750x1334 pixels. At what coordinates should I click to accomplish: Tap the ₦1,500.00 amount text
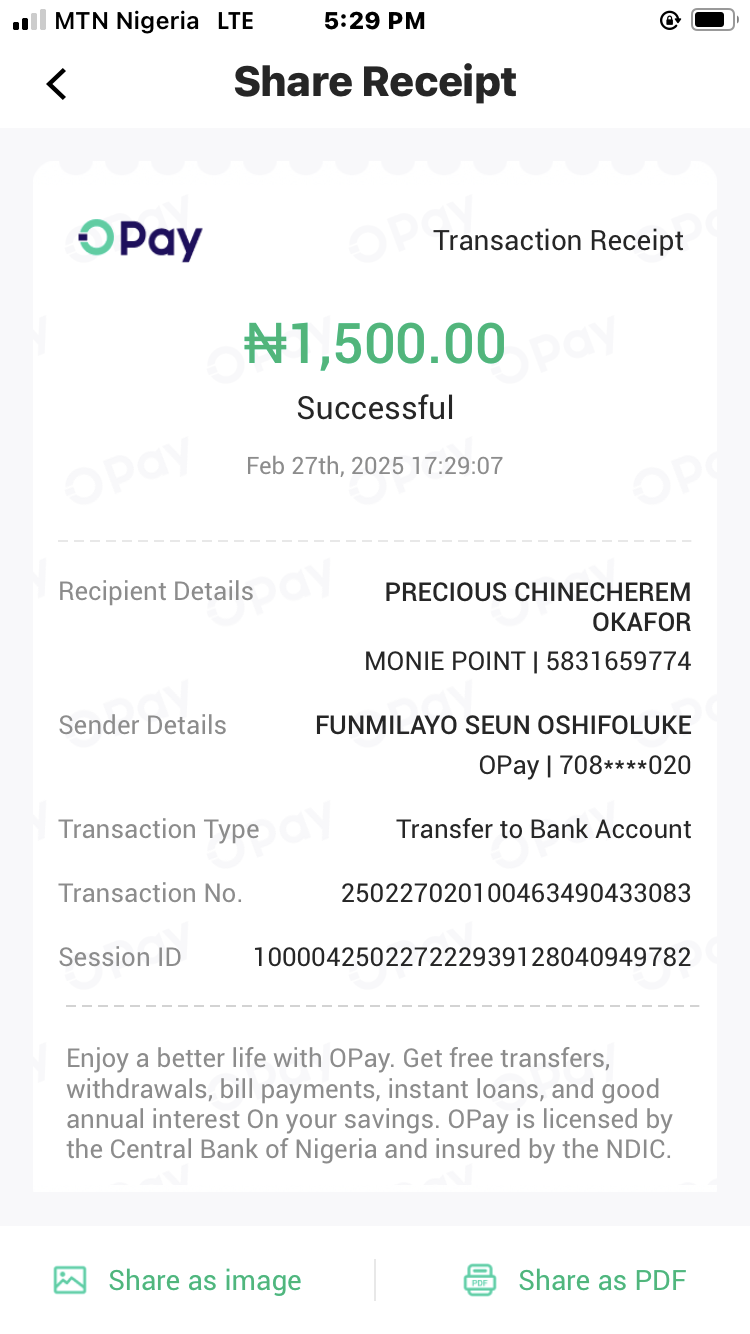(375, 344)
